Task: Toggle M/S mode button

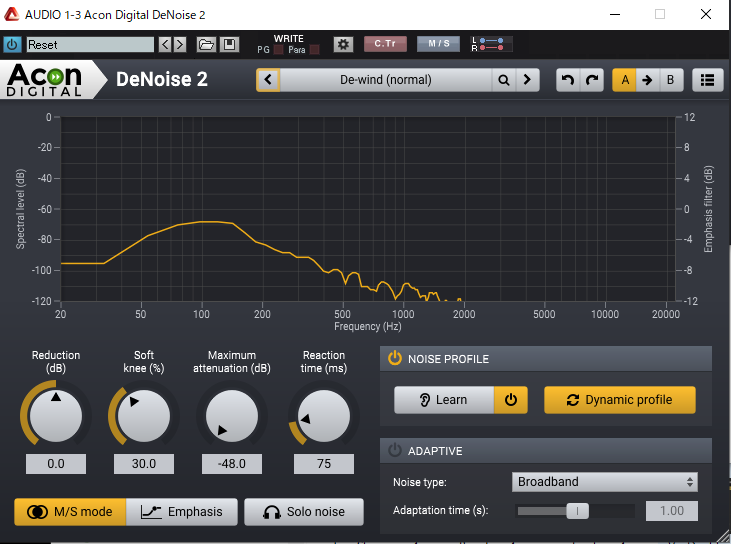Action: [x=70, y=512]
